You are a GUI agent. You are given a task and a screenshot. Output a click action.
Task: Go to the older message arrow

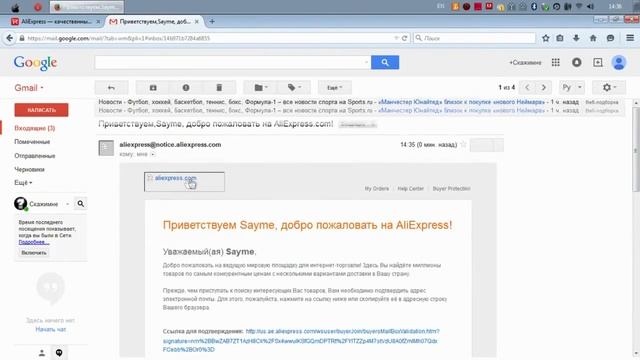coord(544,87)
